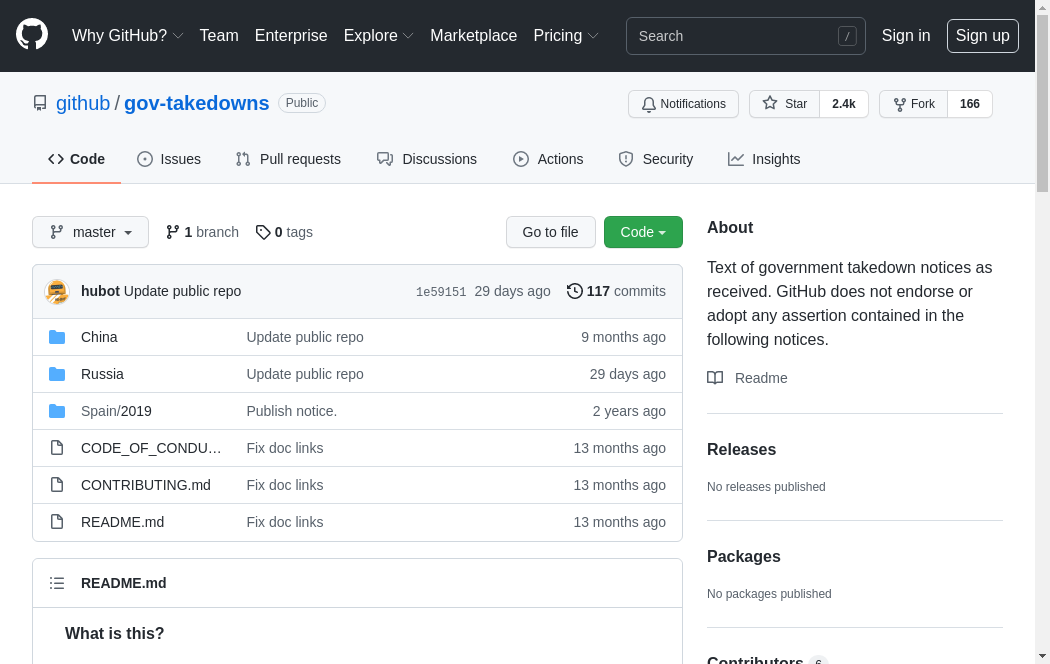Image resolution: width=1050 pixels, height=664 pixels.
Task: Switch to the Code tab
Action: [76, 159]
